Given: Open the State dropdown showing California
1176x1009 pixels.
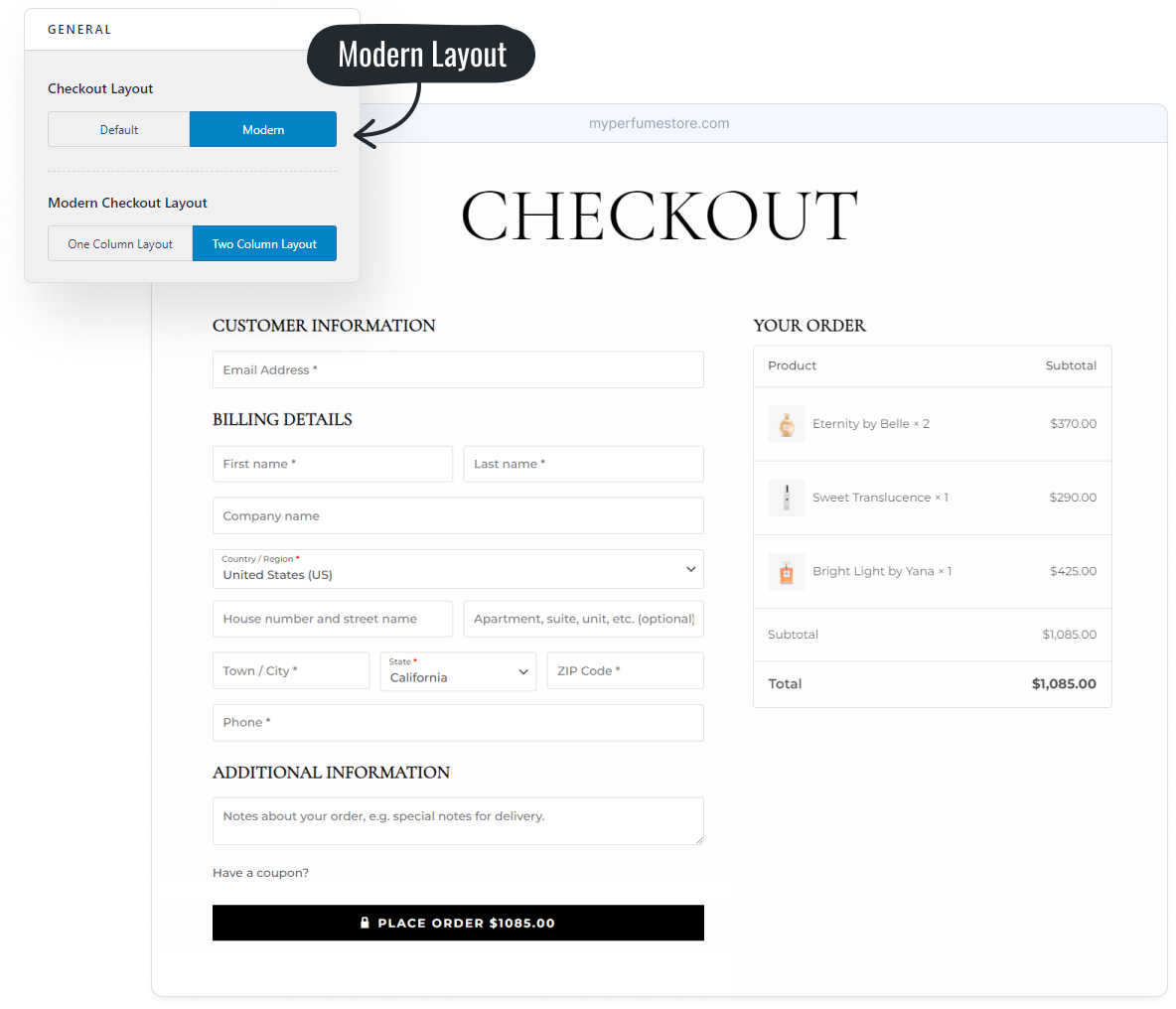Looking at the screenshot, I should pyautogui.click(x=458, y=671).
